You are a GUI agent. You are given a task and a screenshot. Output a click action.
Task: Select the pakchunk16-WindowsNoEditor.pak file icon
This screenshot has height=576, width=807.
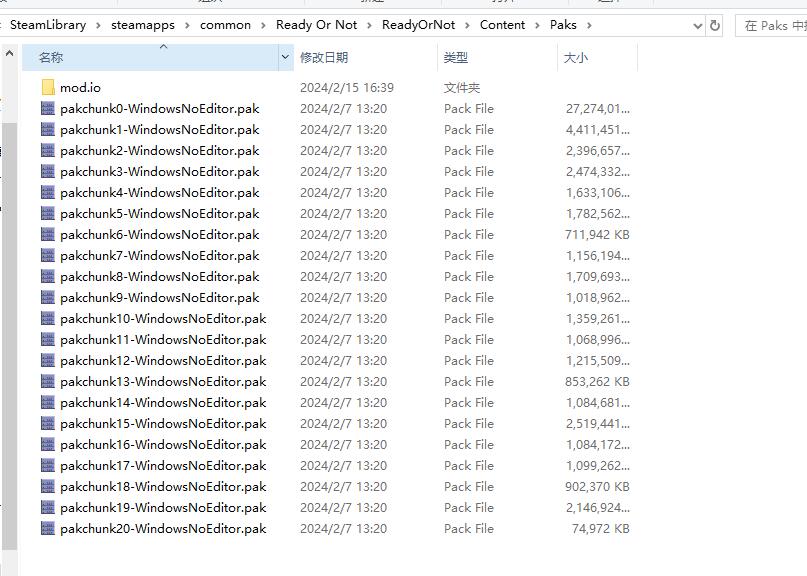click(x=48, y=445)
